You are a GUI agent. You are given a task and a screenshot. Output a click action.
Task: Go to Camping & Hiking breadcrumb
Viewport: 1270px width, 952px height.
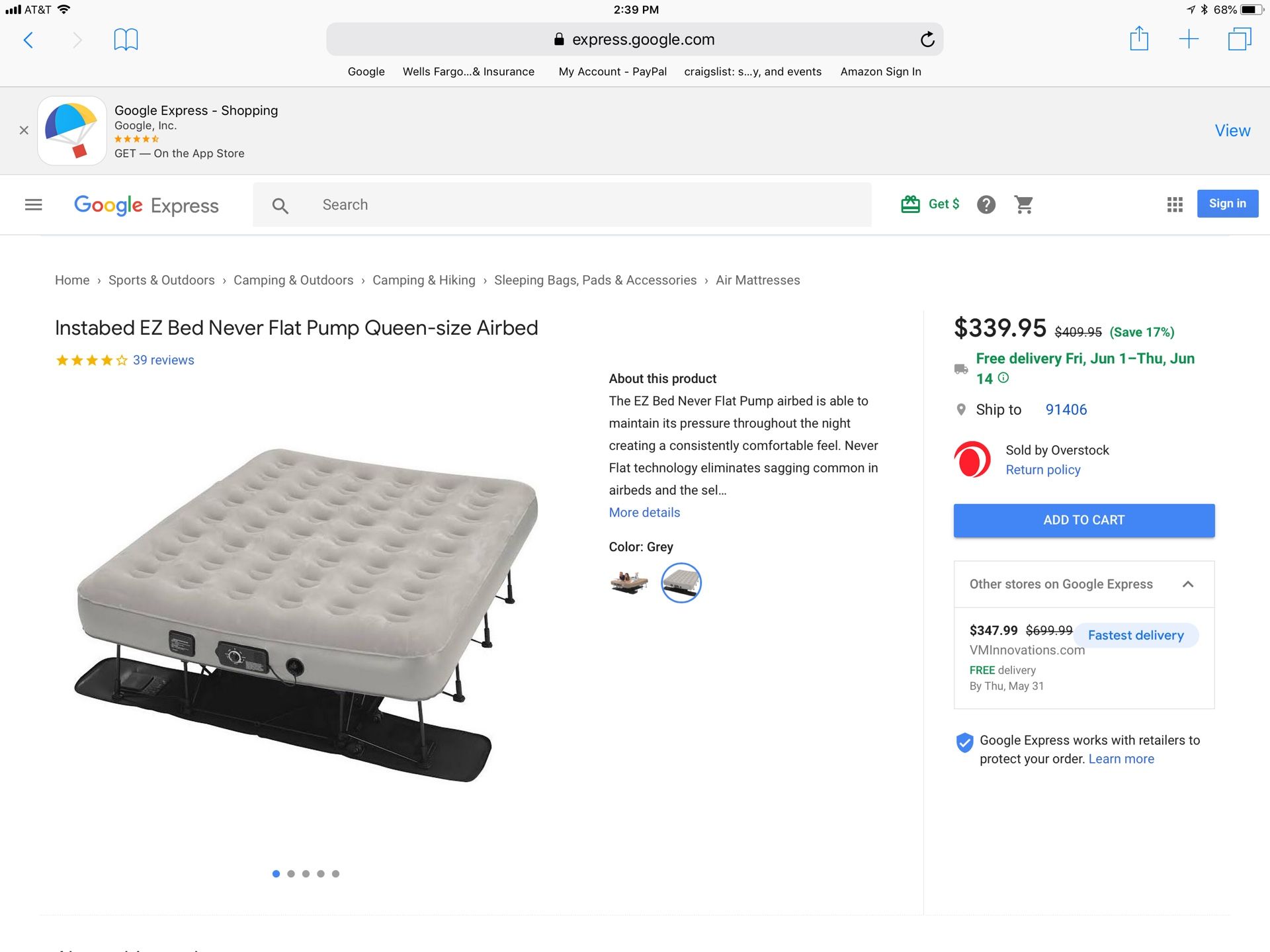pyautogui.click(x=423, y=281)
